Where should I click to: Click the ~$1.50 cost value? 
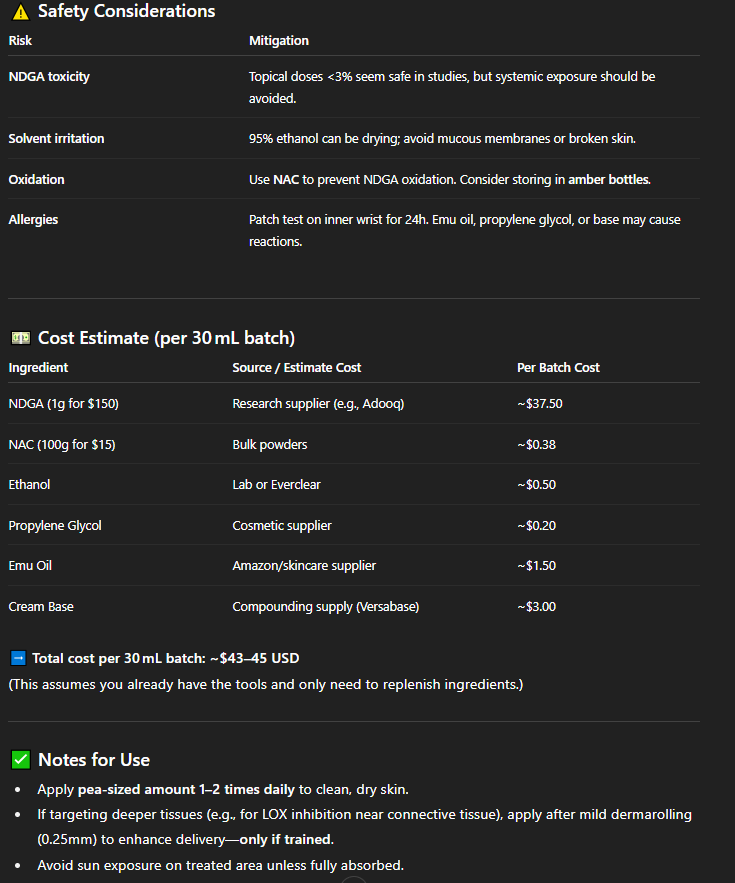click(536, 566)
